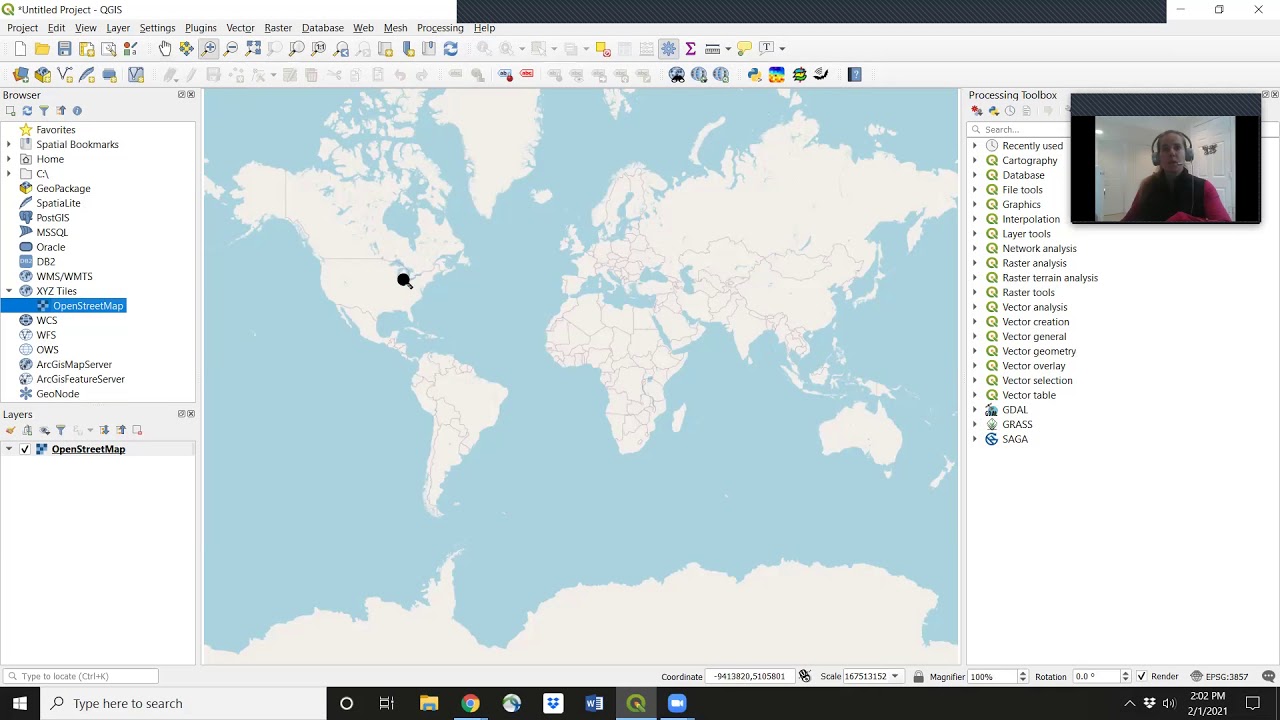Screen dimensions: 1280x720
Task: Expand the Recently used group
Action: pyautogui.click(x=975, y=146)
